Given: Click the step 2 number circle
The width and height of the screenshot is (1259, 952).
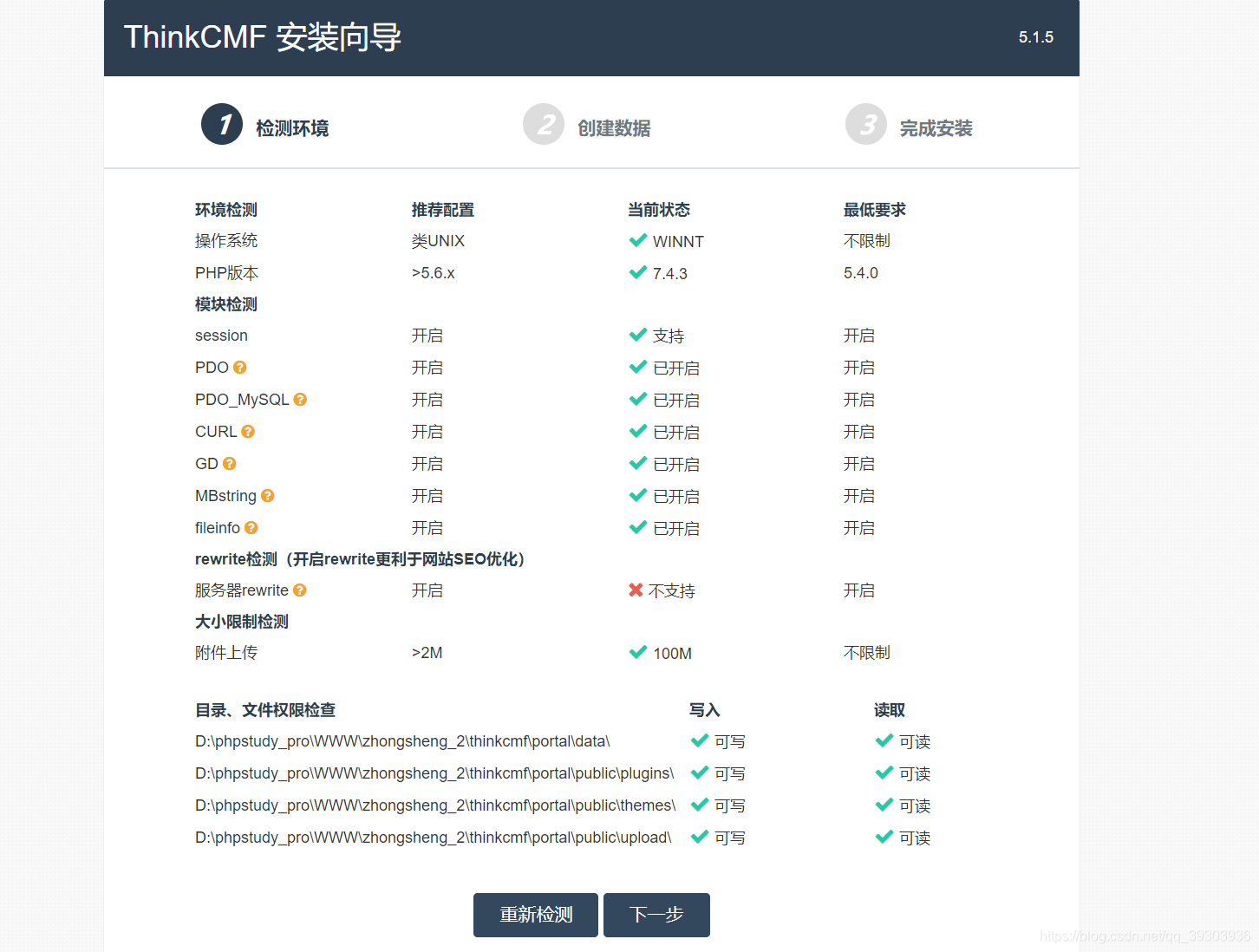Looking at the screenshot, I should click(544, 124).
